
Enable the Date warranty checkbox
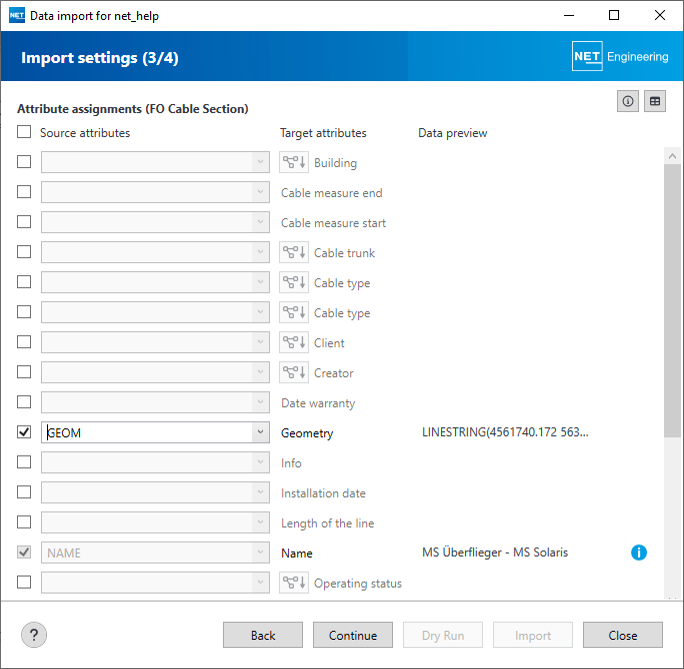[24, 403]
